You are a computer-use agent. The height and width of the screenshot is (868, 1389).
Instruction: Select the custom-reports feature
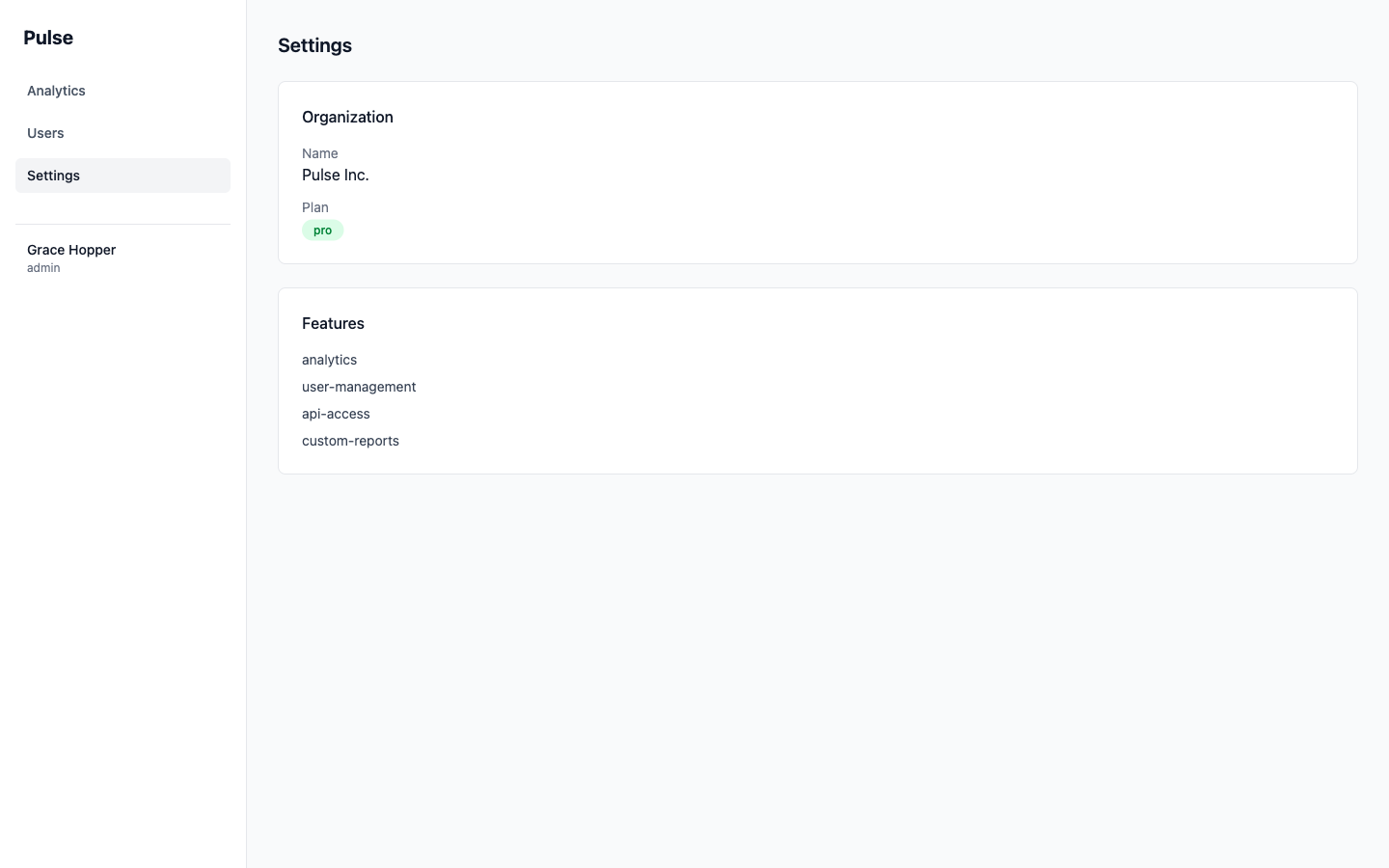coord(350,441)
